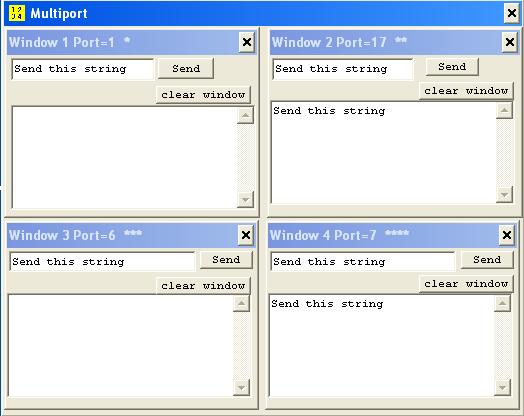Focus the Window 2 send text field
This screenshot has width=524, height=416.
[x=343, y=69]
